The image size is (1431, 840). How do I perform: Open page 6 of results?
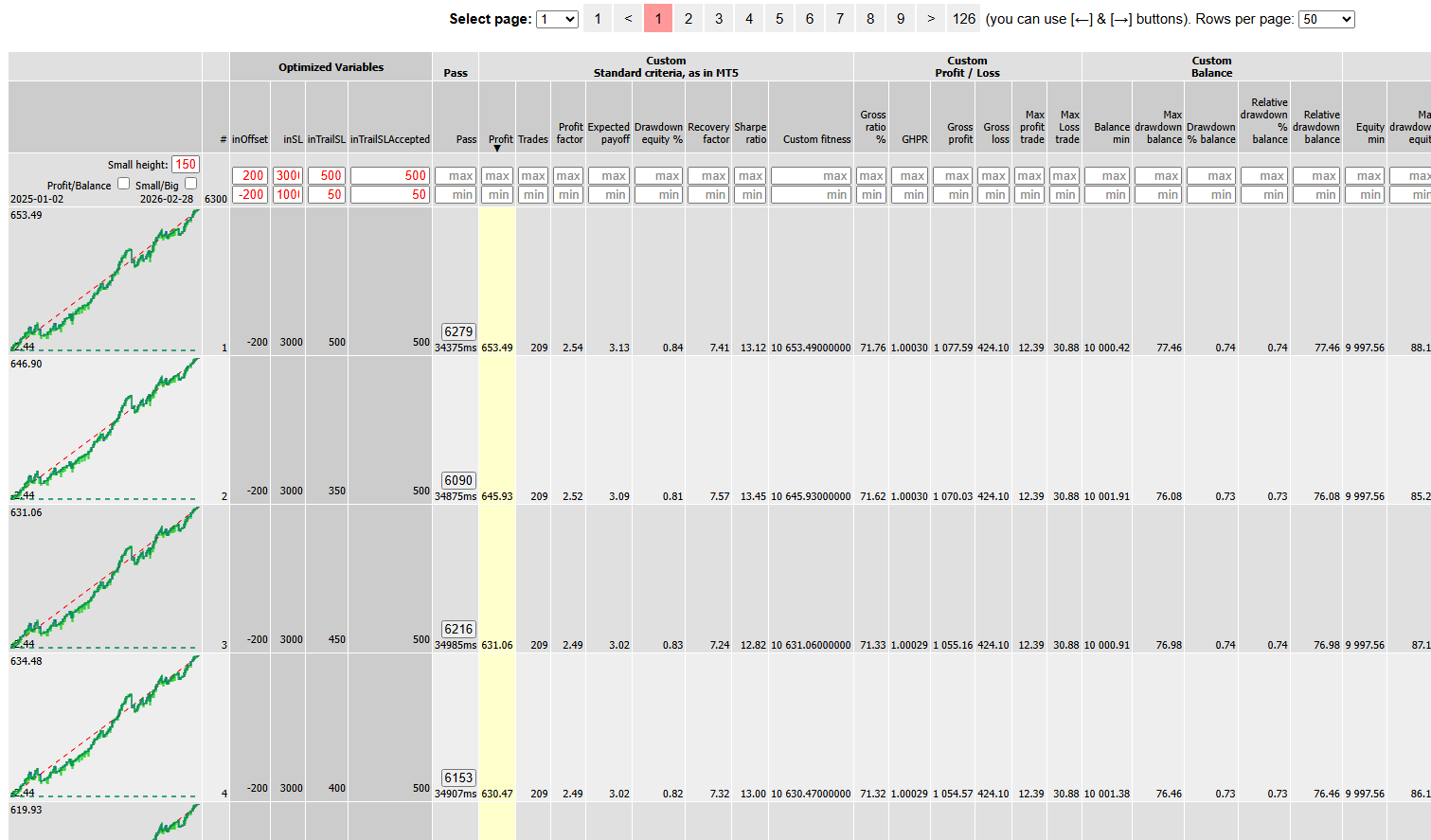point(810,19)
